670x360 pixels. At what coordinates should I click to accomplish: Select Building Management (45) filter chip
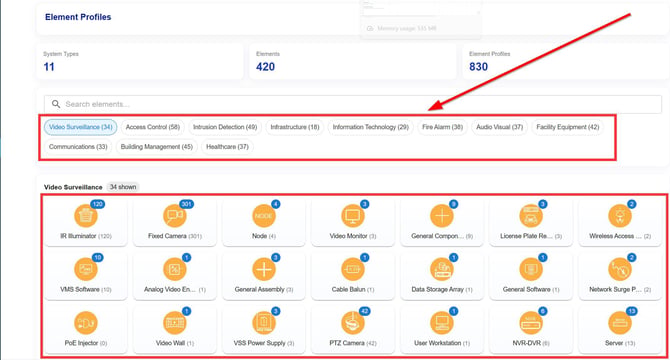point(156,147)
